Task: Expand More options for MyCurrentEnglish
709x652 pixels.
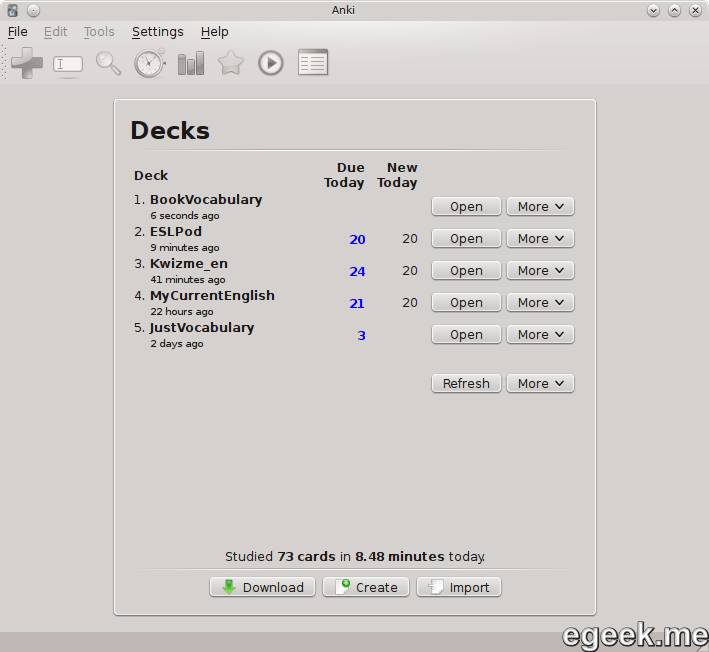Action: (x=540, y=302)
